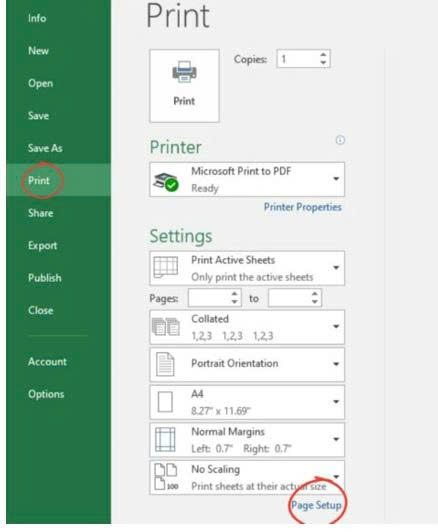Viewport: 438px width, 532px height.
Task: Click the large Print button with printer icon
Action: click(184, 86)
